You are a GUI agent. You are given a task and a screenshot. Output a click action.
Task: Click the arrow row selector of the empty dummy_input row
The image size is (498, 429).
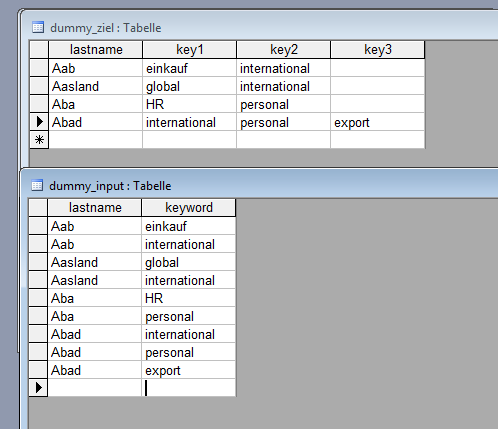click(x=38, y=387)
